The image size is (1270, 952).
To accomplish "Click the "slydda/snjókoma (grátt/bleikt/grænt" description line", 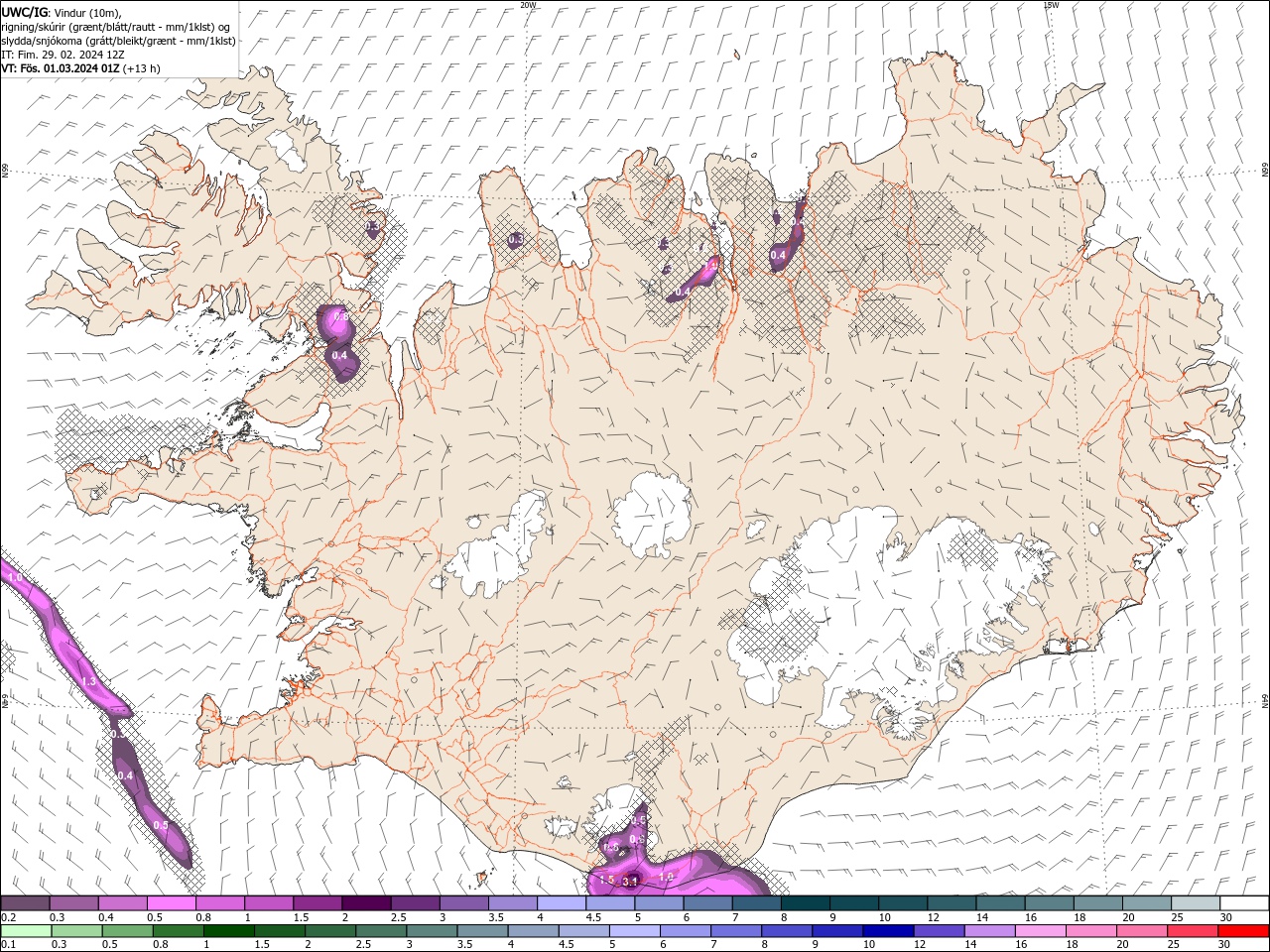I will tap(118, 41).
